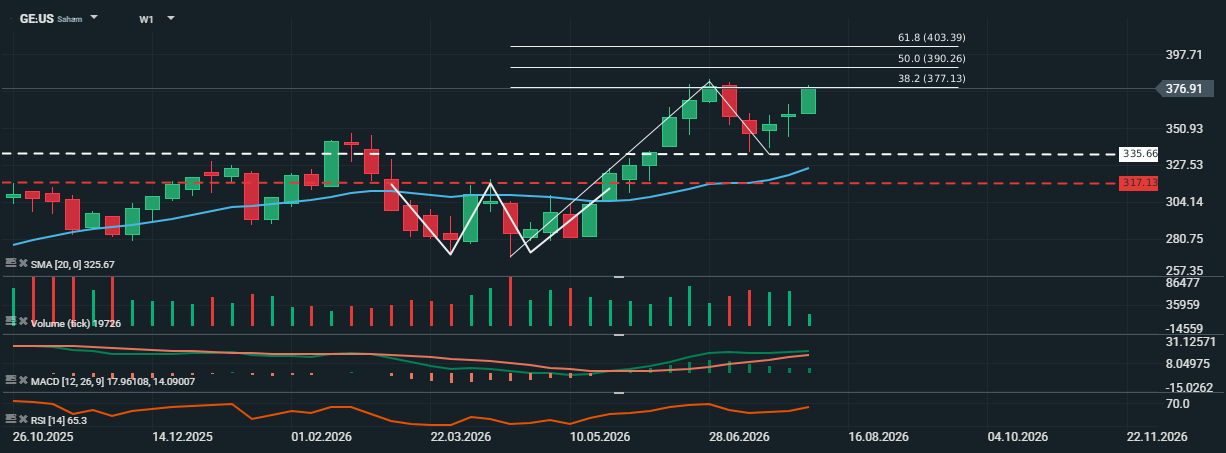
Task: Select the Volume (tick) 19726 label
Action: pos(76,324)
